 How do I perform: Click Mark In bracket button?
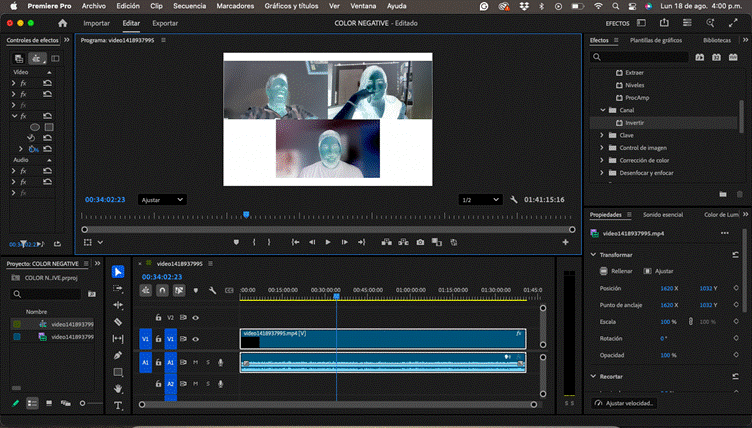(254, 242)
